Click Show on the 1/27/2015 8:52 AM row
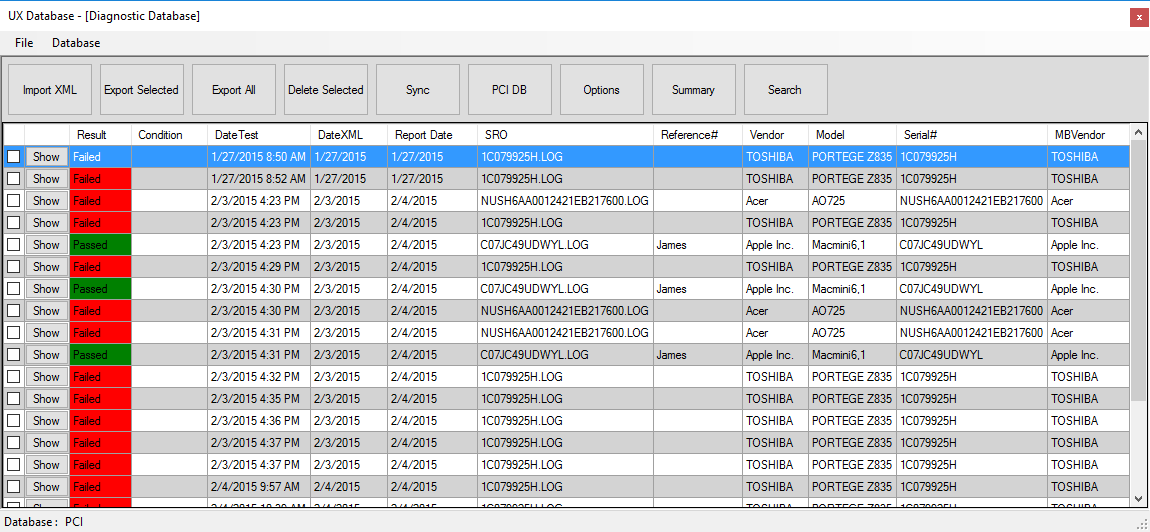 point(46,179)
